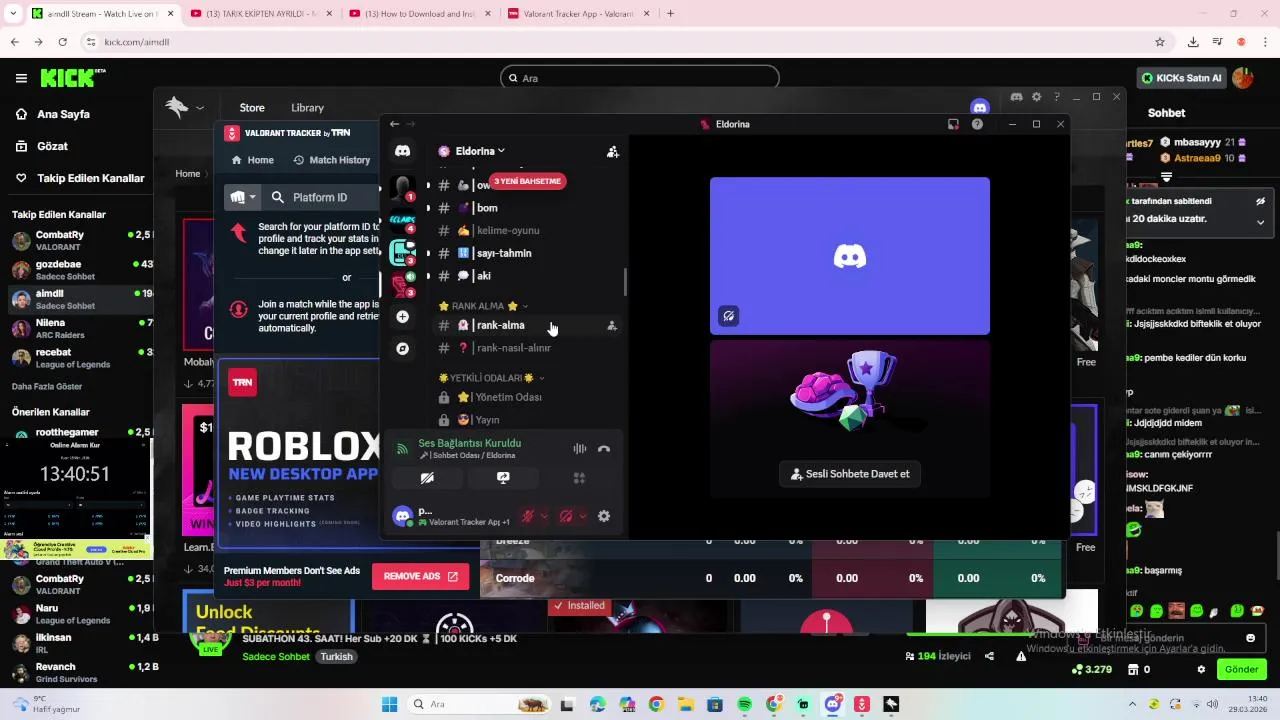Share your screen in Discord voice panel

pyautogui.click(x=503, y=478)
